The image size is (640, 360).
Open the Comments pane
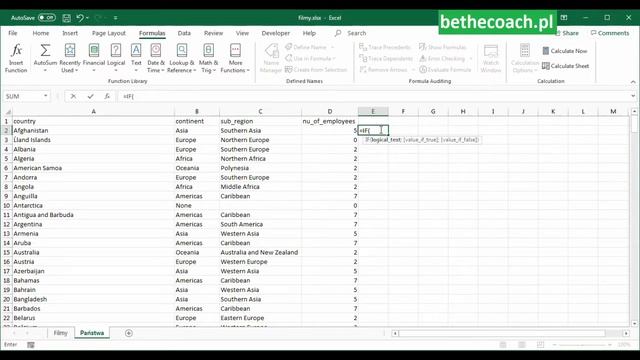point(610,33)
